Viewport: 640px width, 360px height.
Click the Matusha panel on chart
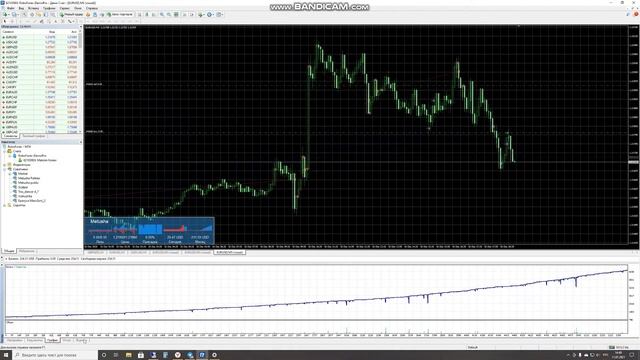pos(149,231)
